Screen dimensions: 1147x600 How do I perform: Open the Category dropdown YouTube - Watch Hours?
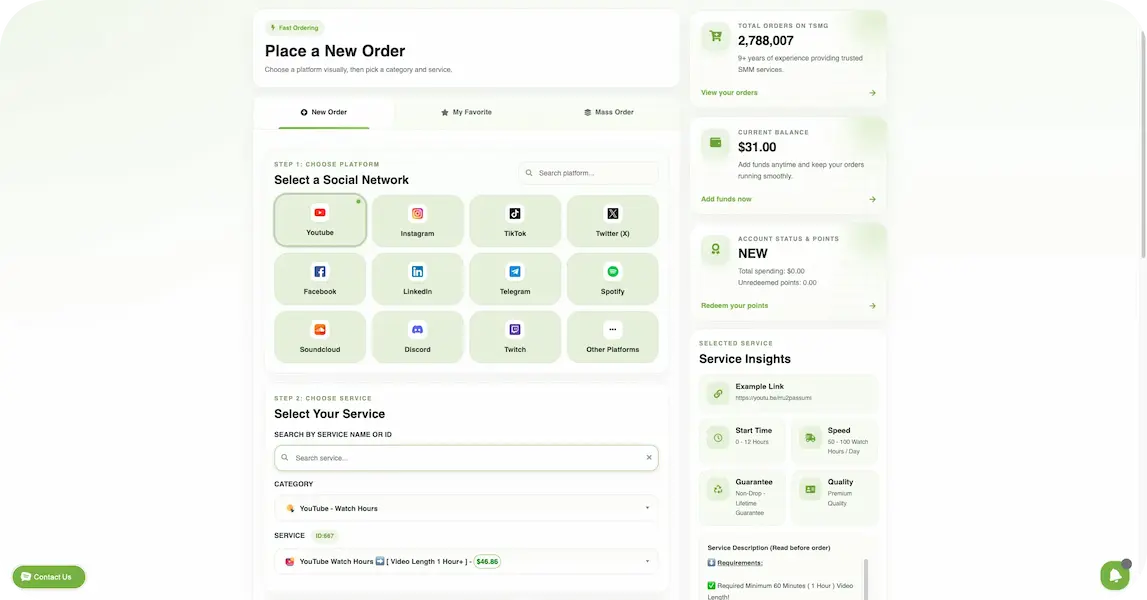(x=466, y=508)
